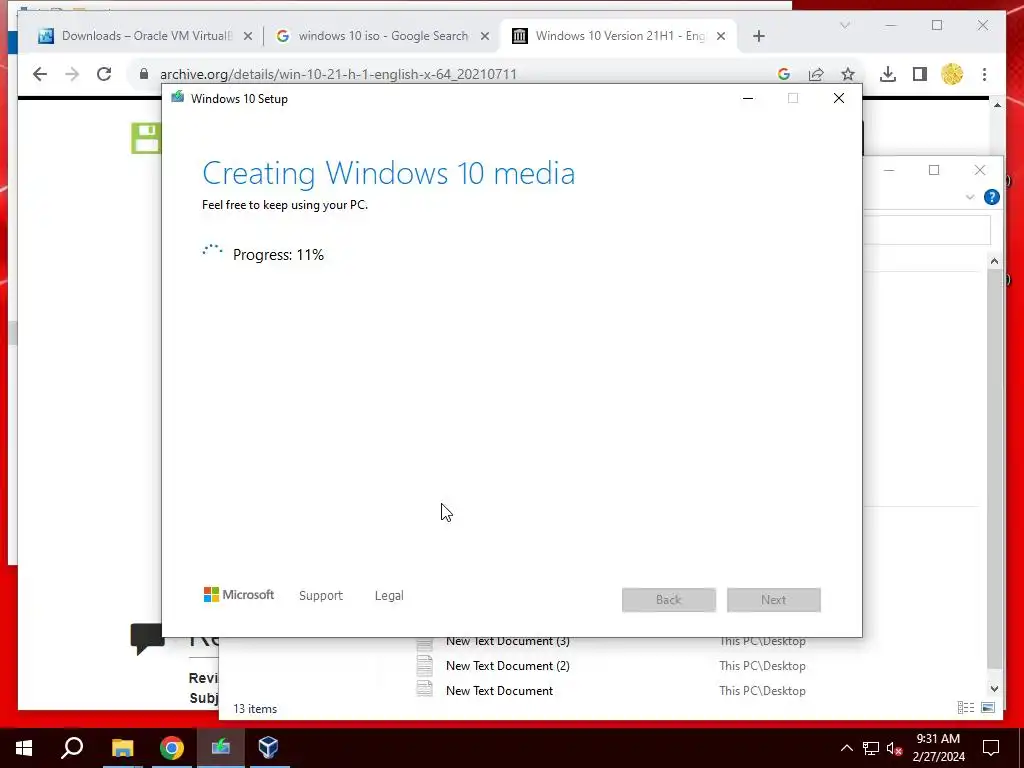Reload the archive.org page

click(104, 74)
